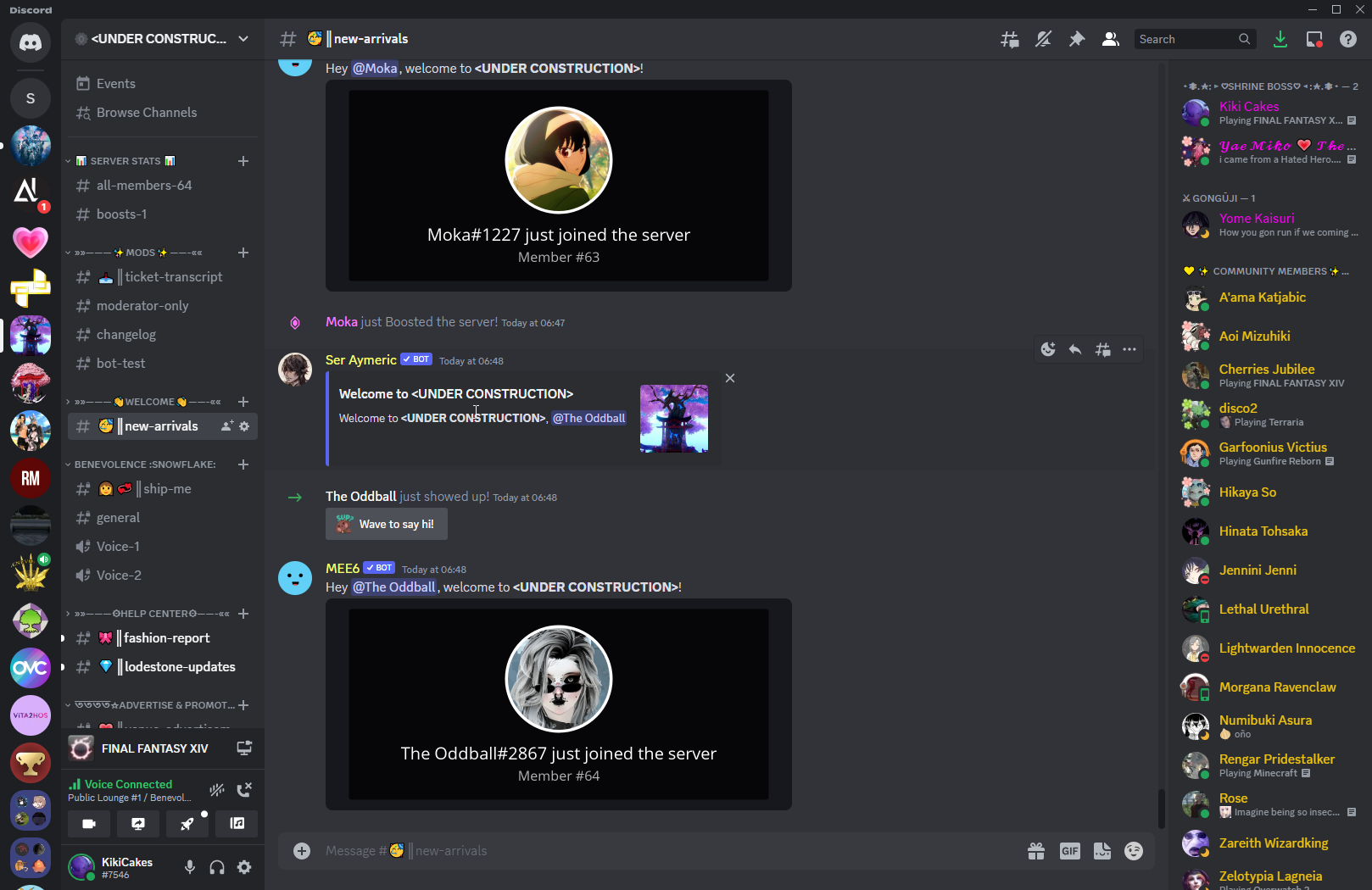Open Browse Channels
Screen dimensions: 1372x890
tap(162, 113)
